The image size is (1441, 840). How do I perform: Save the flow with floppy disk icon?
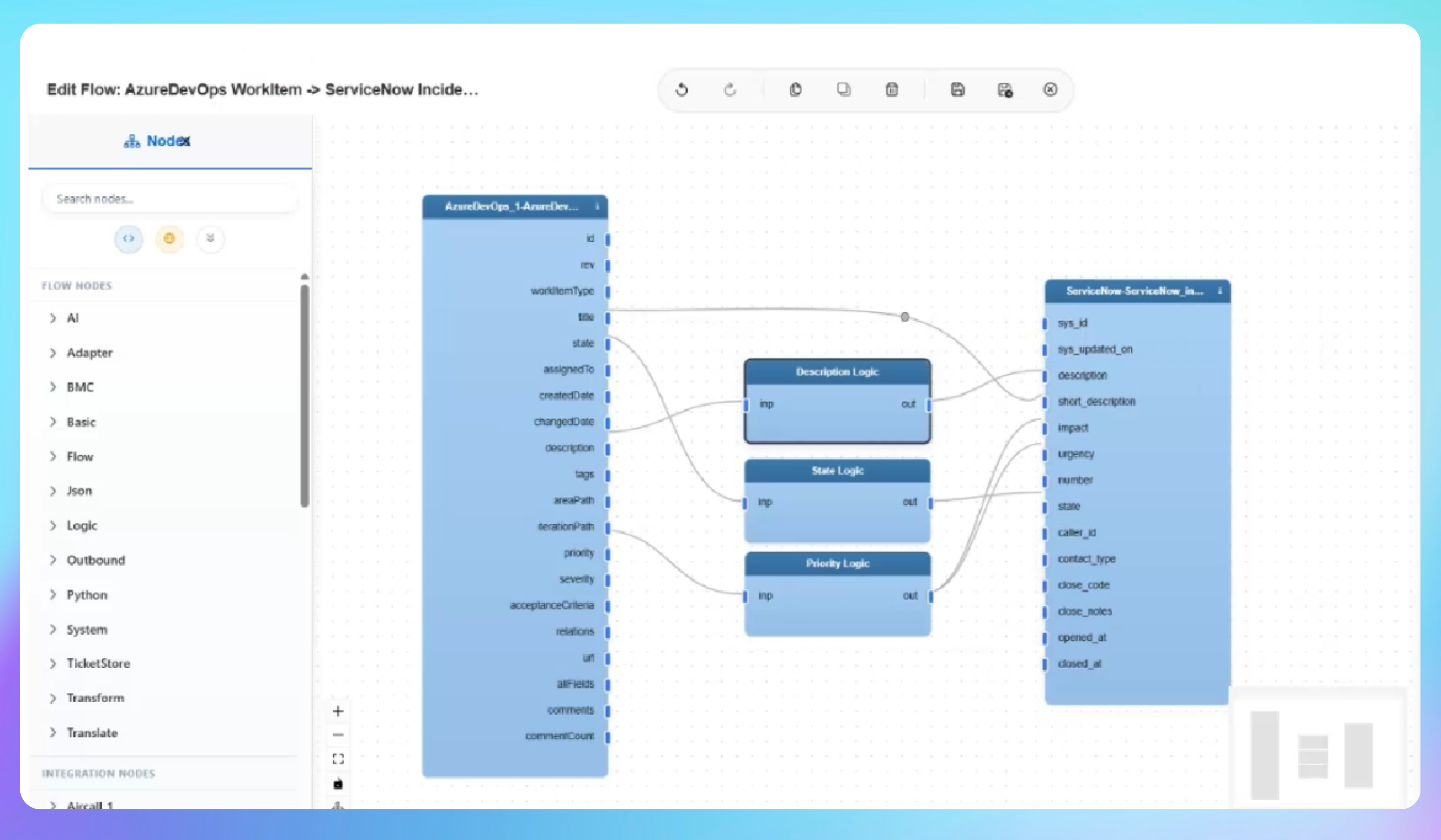click(x=957, y=90)
